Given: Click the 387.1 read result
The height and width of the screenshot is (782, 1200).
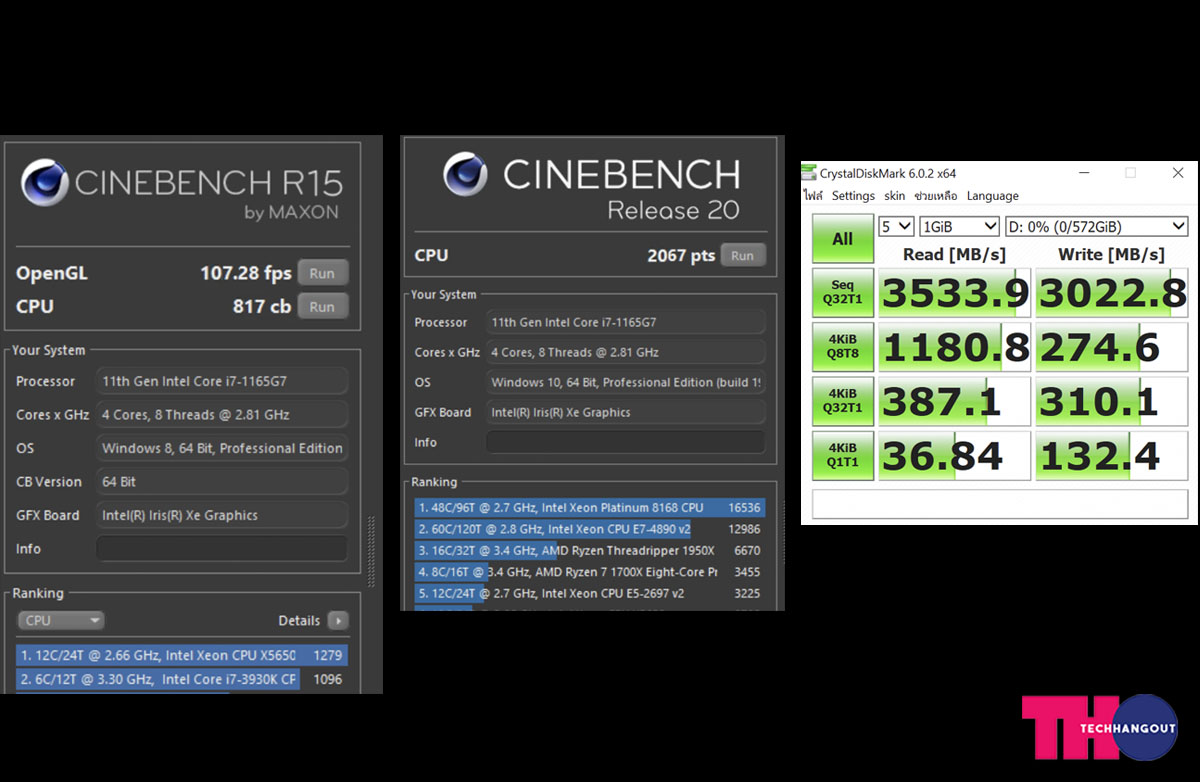Looking at the screenshot, I should (x=955, y=402).
